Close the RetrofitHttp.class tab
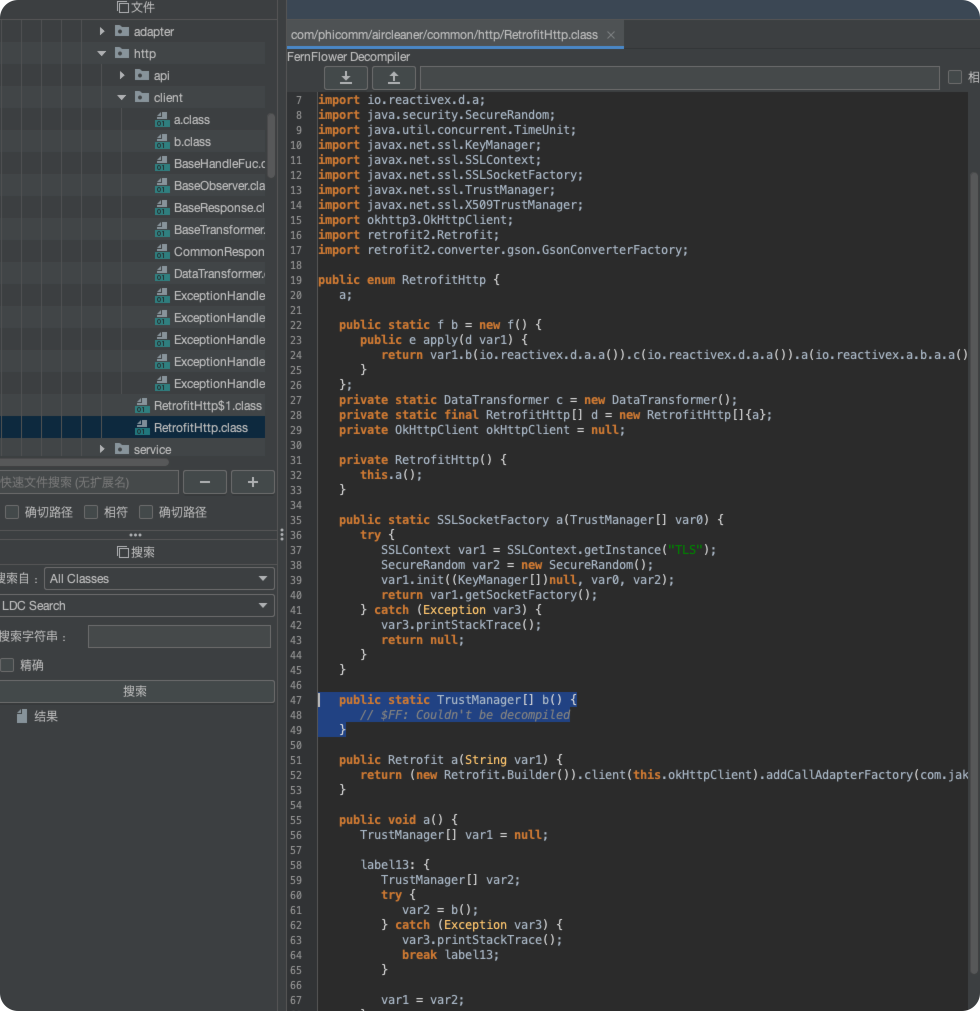Screen dimensions: 980x1011 611,35
